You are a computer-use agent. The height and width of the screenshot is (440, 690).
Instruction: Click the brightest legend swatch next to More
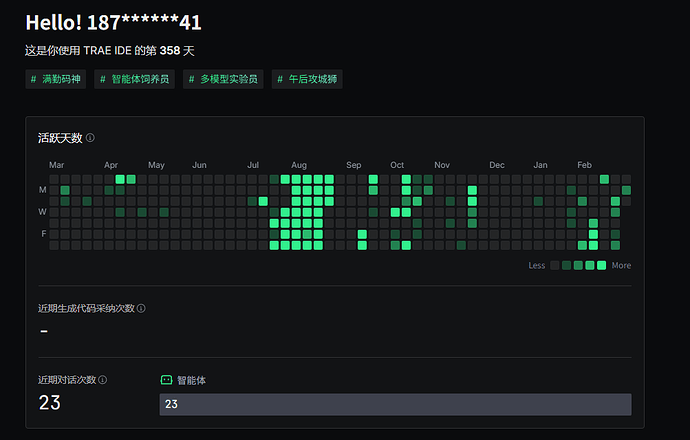[x=602, y=265]
